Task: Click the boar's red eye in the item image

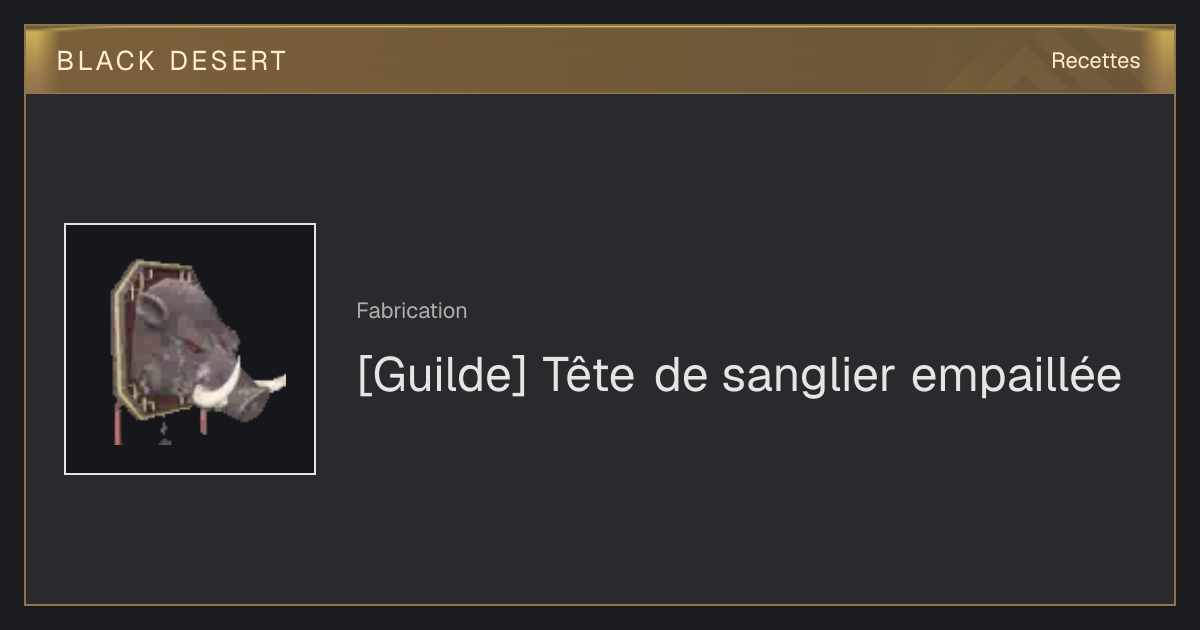Action: (194, 345)
